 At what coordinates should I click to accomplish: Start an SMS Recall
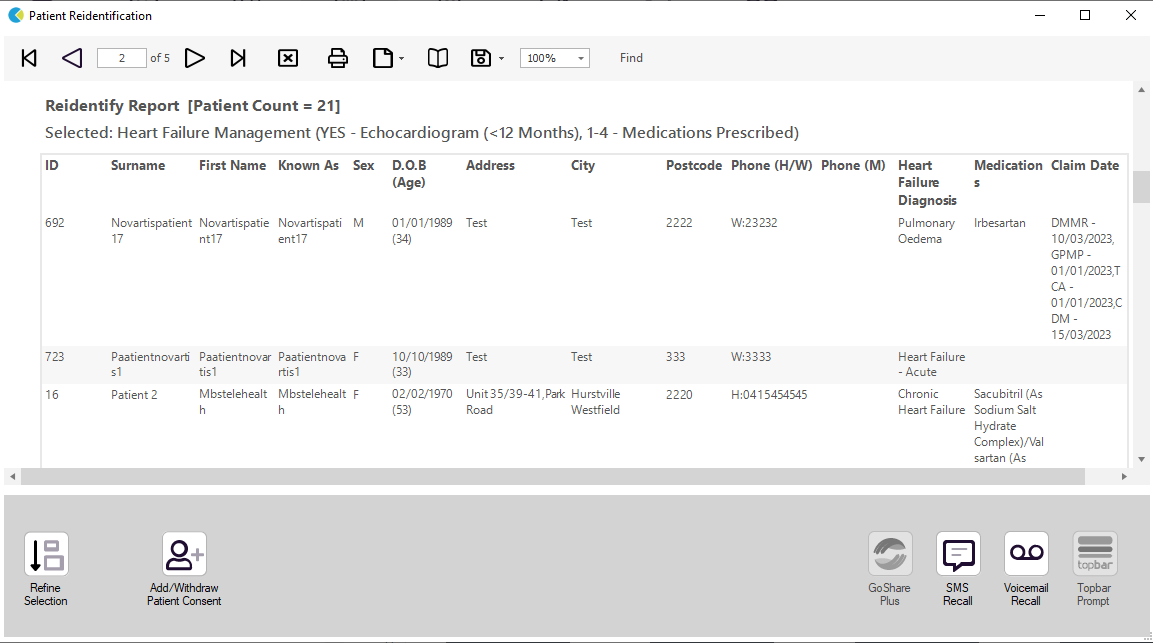(x=957, y=569)
